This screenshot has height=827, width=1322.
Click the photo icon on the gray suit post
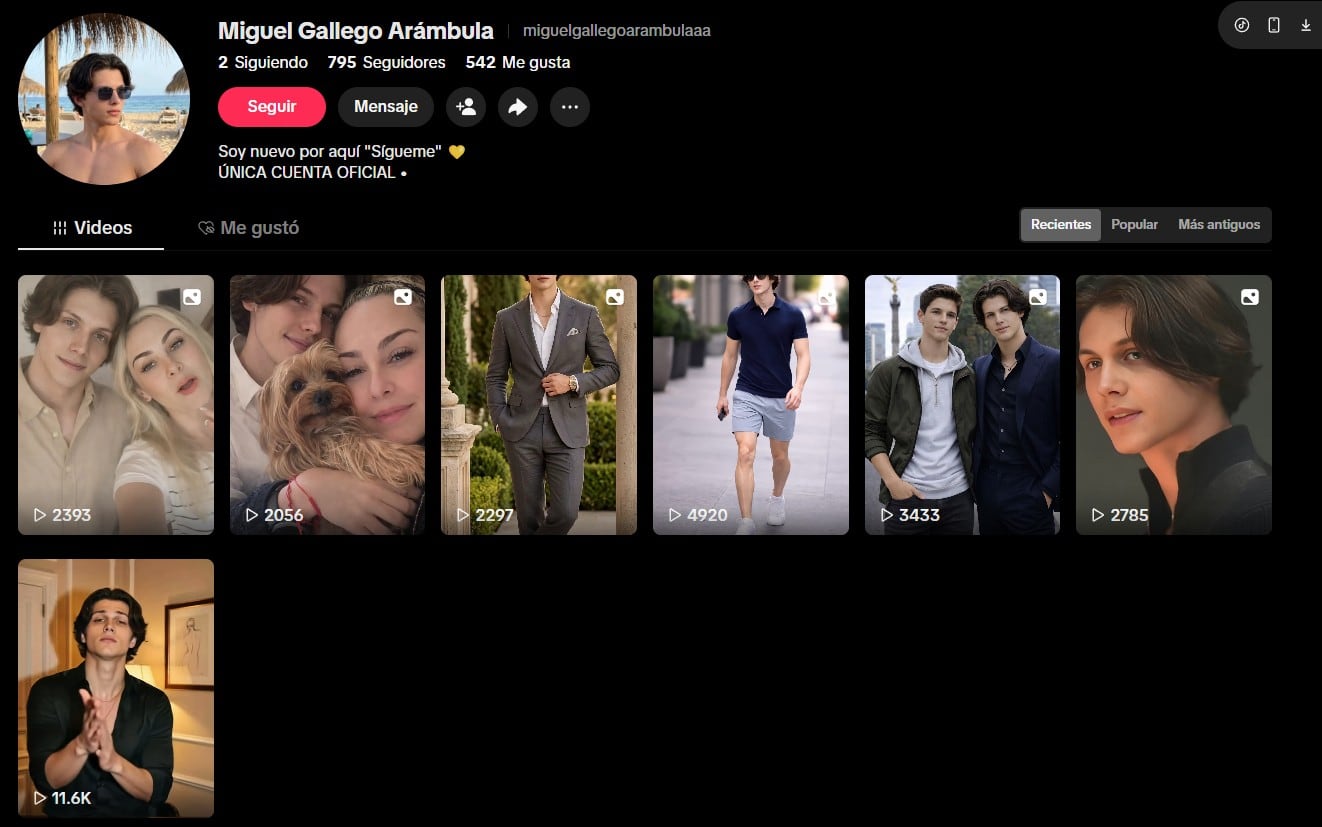(x=615, y=297)
